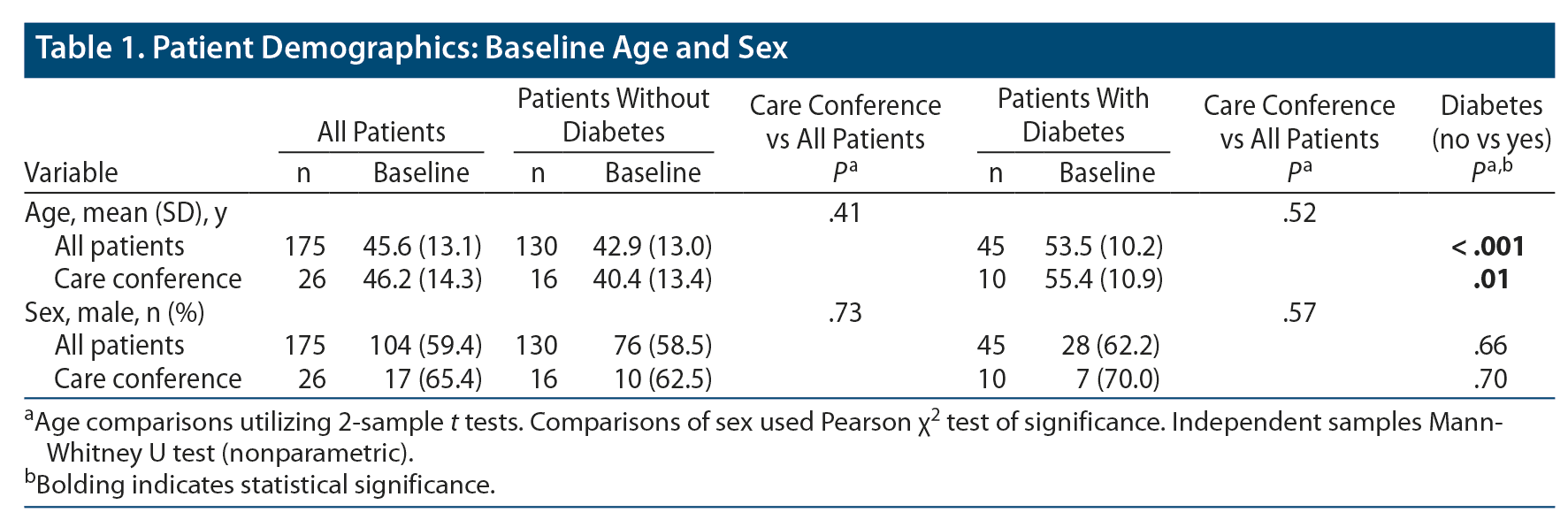Click the bold .01 P value
Image resolution: width=1568 pixels, height=520 pixels.
point(1490,279)
